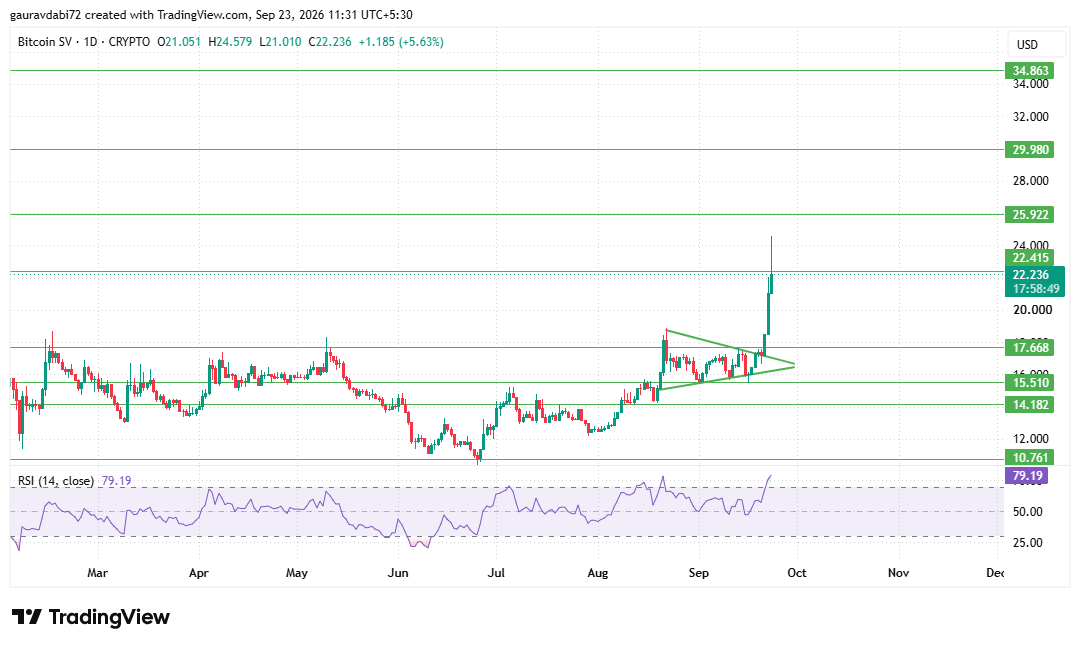Click the header caption with creation date
The width and height of the screenshot is (1080, 647).
[x=211, y=14]
